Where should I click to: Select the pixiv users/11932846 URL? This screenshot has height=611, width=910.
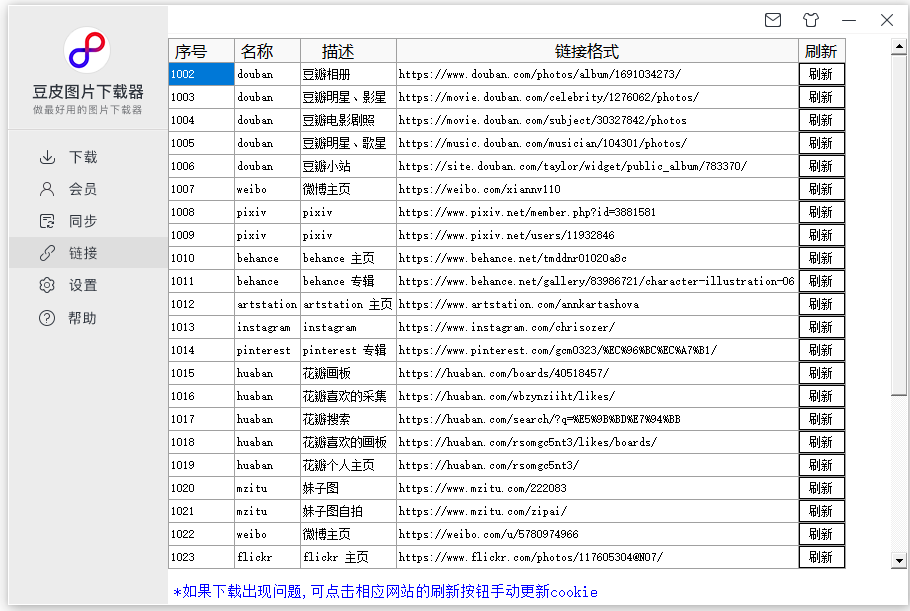597,235
